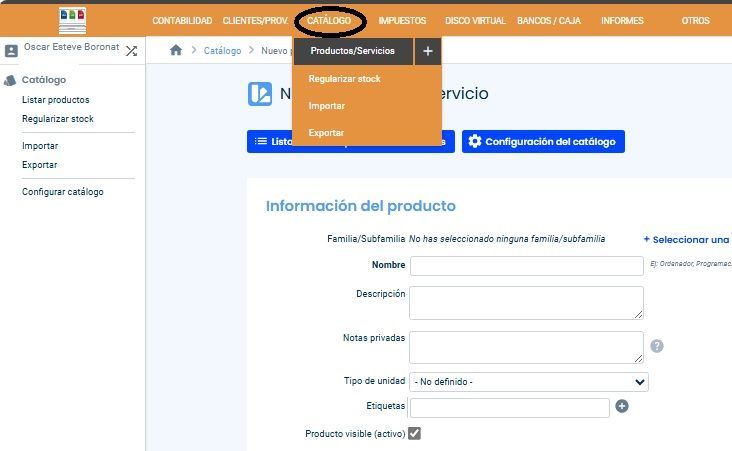Screen dimensions: 732x451
Task: Open Configurar catálogo in the sidebar
Action: [63, 192]
